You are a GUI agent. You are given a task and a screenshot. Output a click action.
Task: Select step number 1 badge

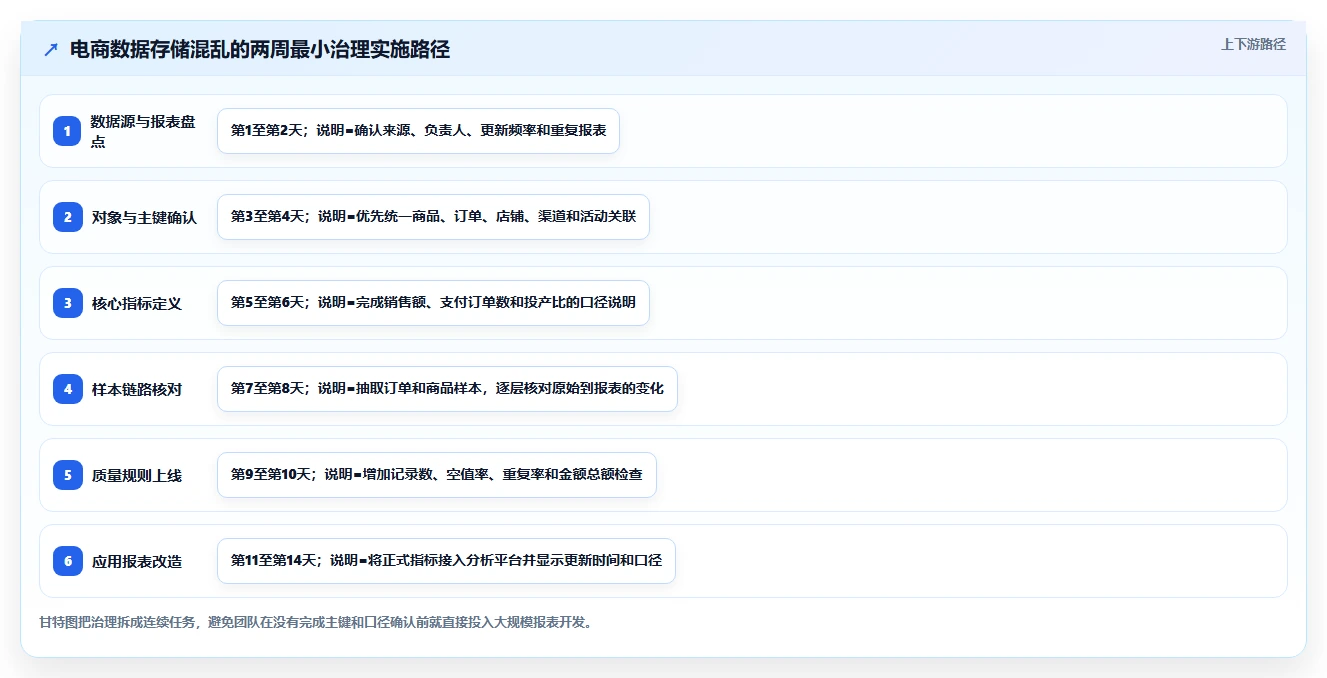(x=68, y=131)
